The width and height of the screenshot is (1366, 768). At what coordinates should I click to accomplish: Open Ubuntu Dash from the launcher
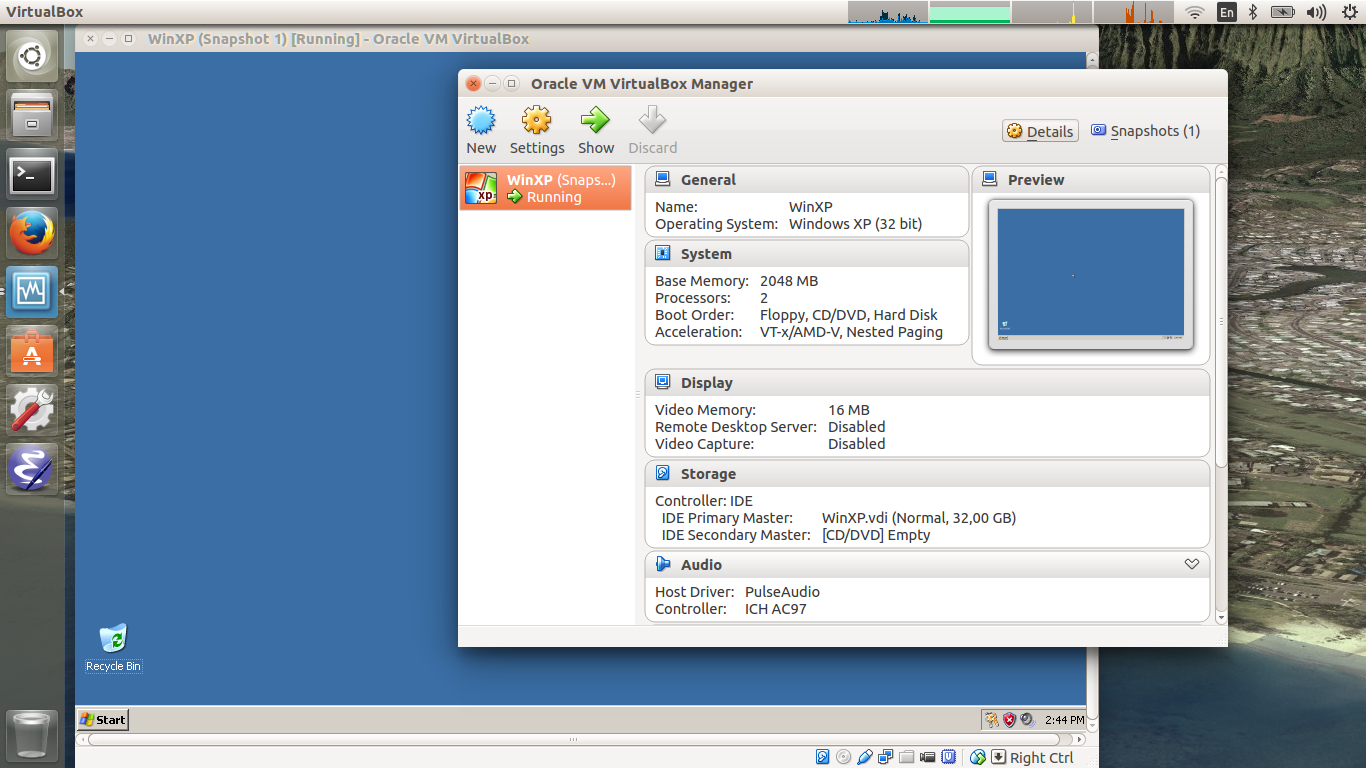(32, 56)
